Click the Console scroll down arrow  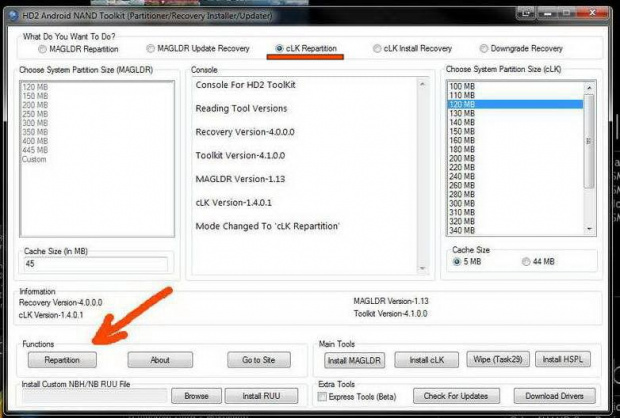click(422, 269)
